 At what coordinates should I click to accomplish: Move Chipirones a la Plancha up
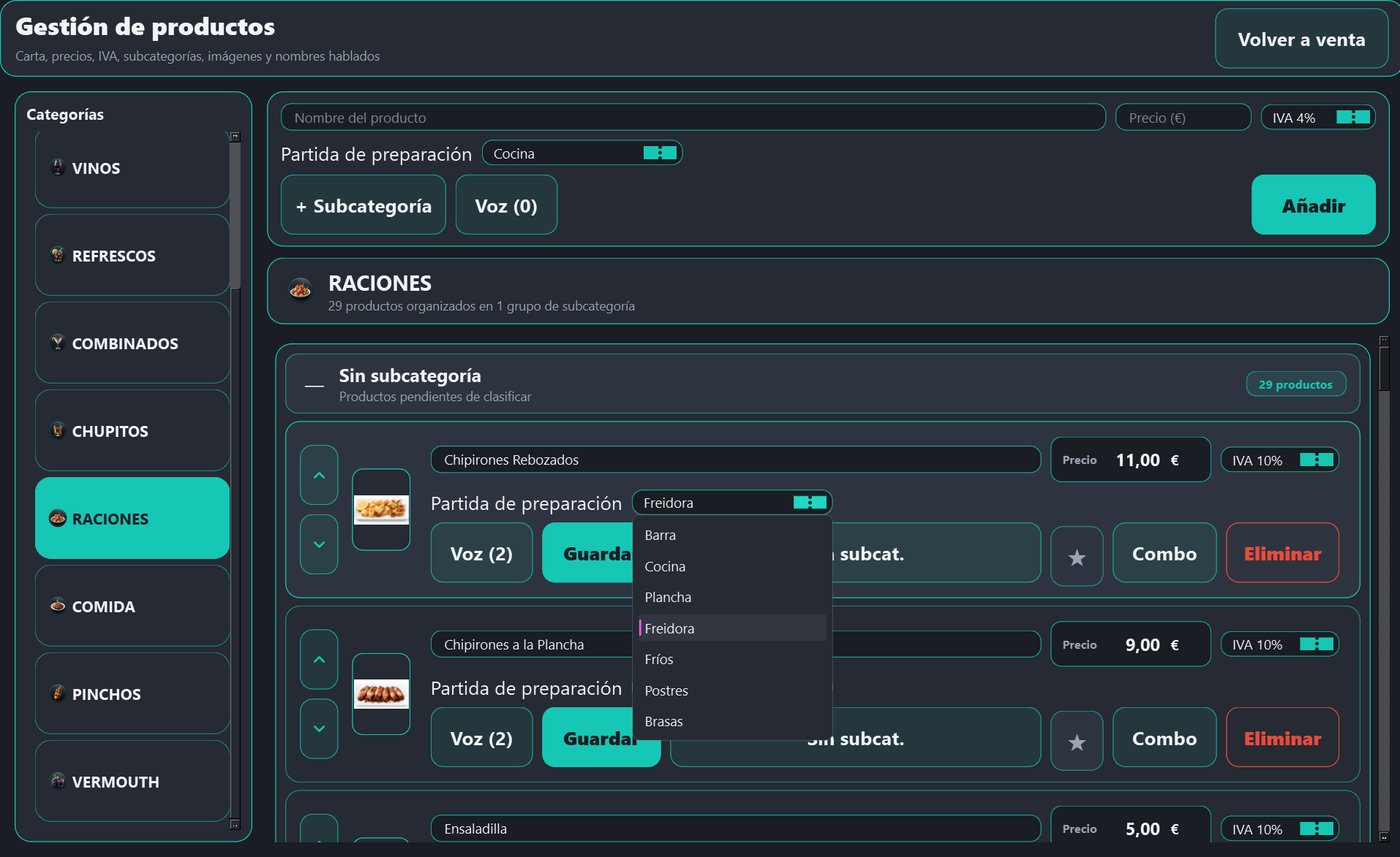click(x=319, y=659)
